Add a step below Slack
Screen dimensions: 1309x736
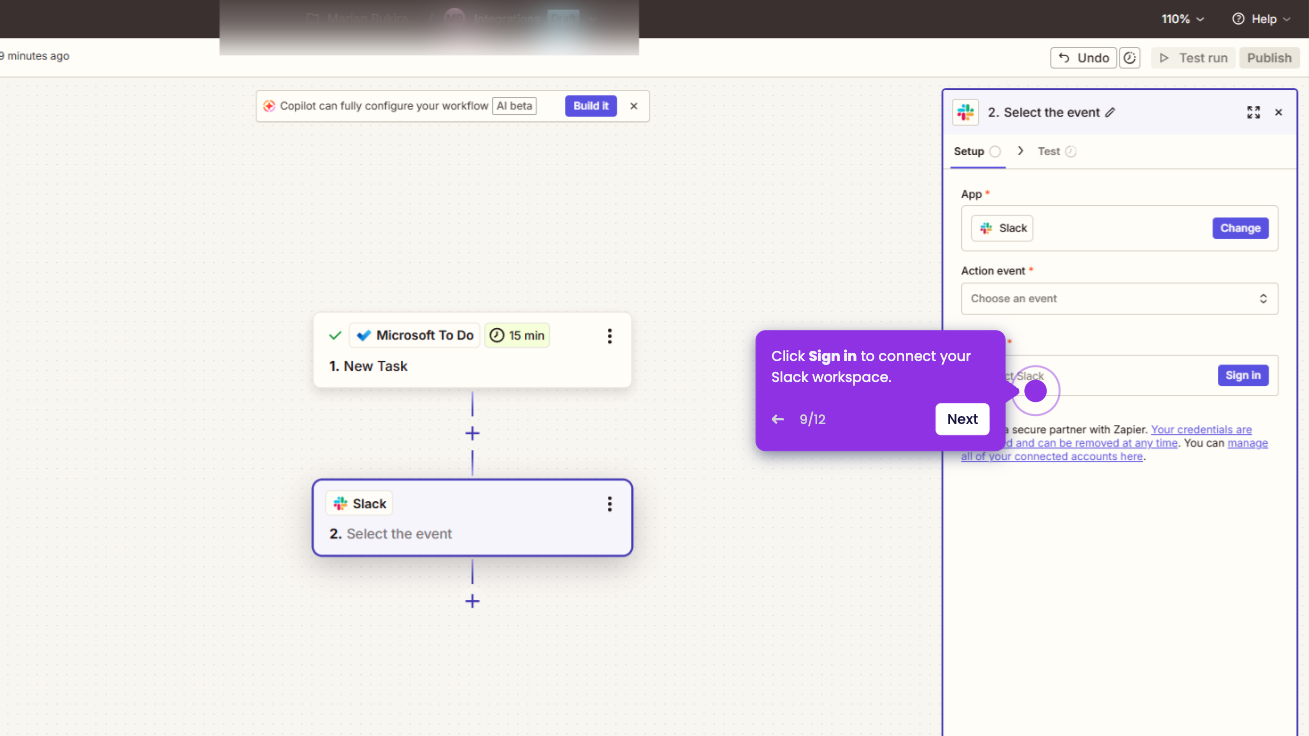[x=472, y=601]
